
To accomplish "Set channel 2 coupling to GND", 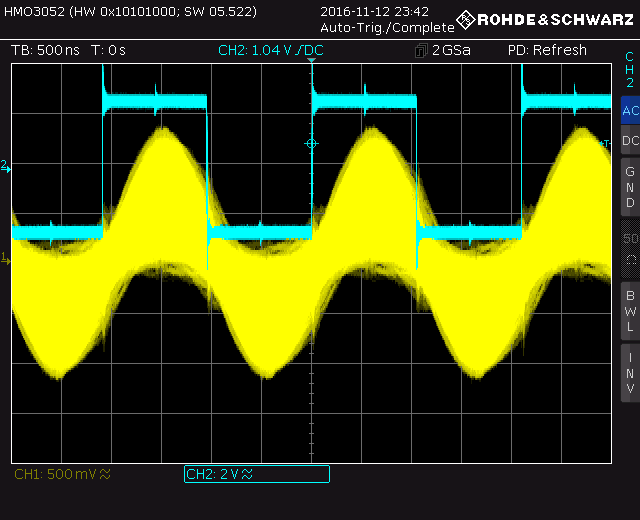I will coord(629,187).
